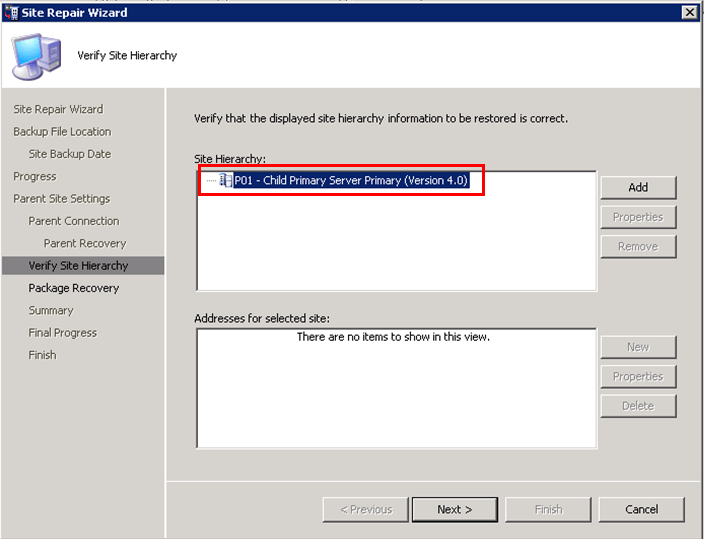Image resolution: width=704 pixels, height=539 pixels.
Task: Click Properties button next to Addresses list
Action: point(638,376)
